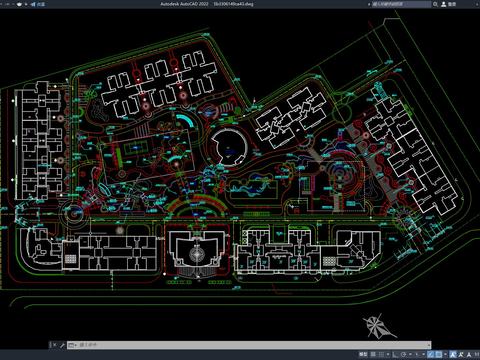Image resolution: width=480 pixels, height=360 pixels.
Task: Click the highlighted object snap tracking icon
Action: tap(431, 354)
